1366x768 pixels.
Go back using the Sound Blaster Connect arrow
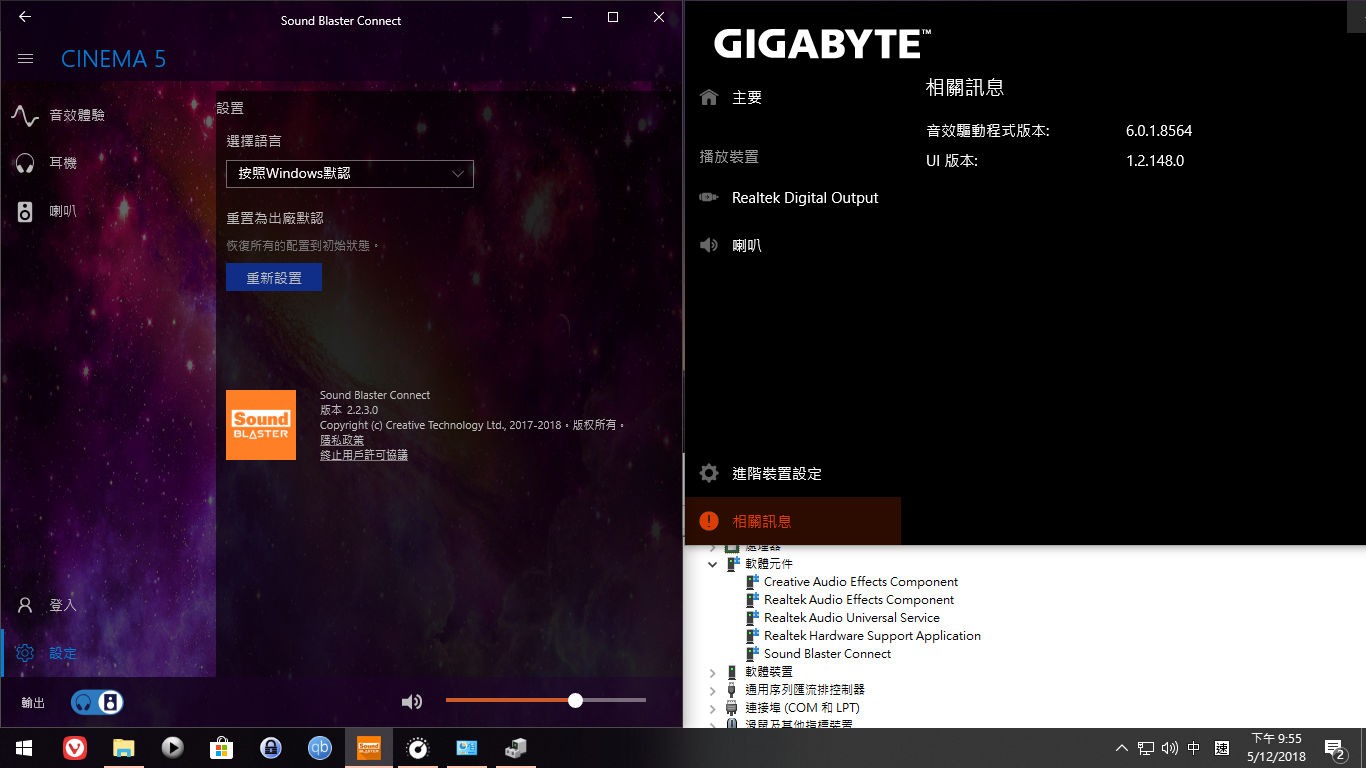click(x=25, y=17)
